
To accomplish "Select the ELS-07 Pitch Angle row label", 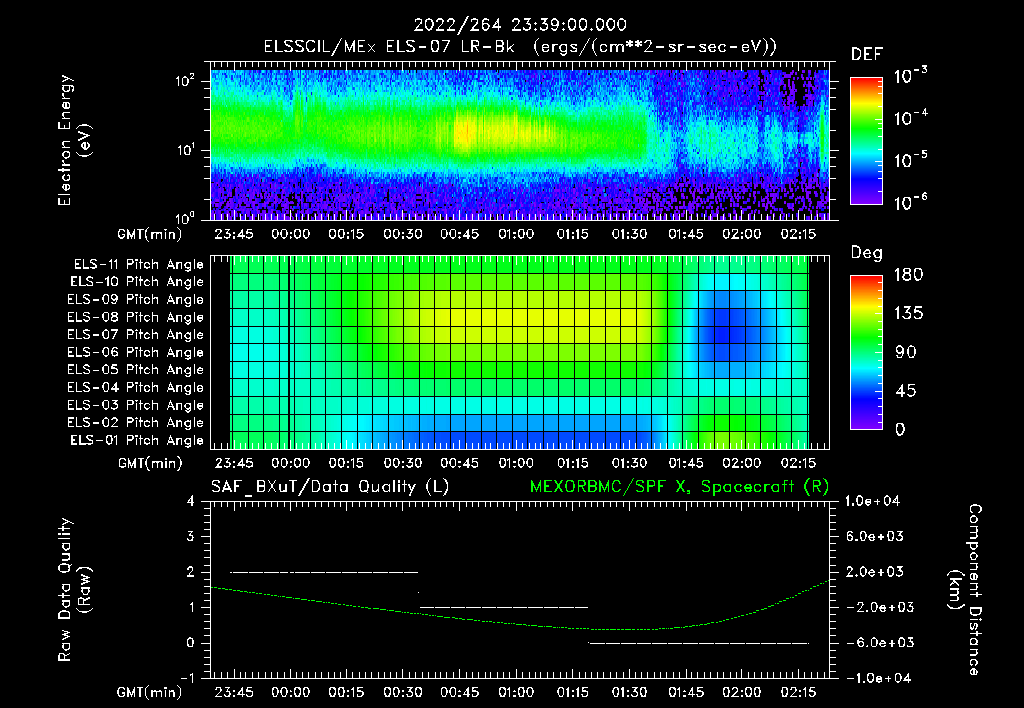I will pos(135,335).
